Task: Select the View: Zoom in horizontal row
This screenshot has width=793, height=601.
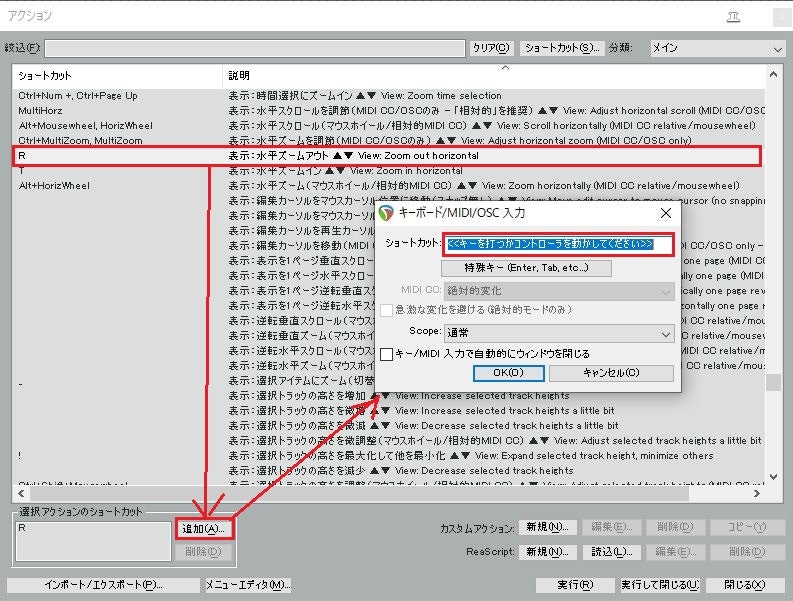Action: 388,170
